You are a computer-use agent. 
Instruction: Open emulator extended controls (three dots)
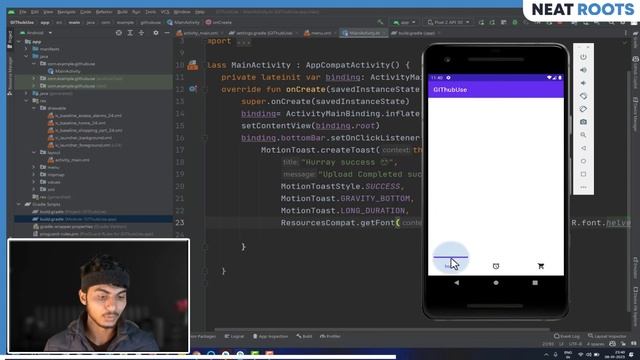click(583, 187)
